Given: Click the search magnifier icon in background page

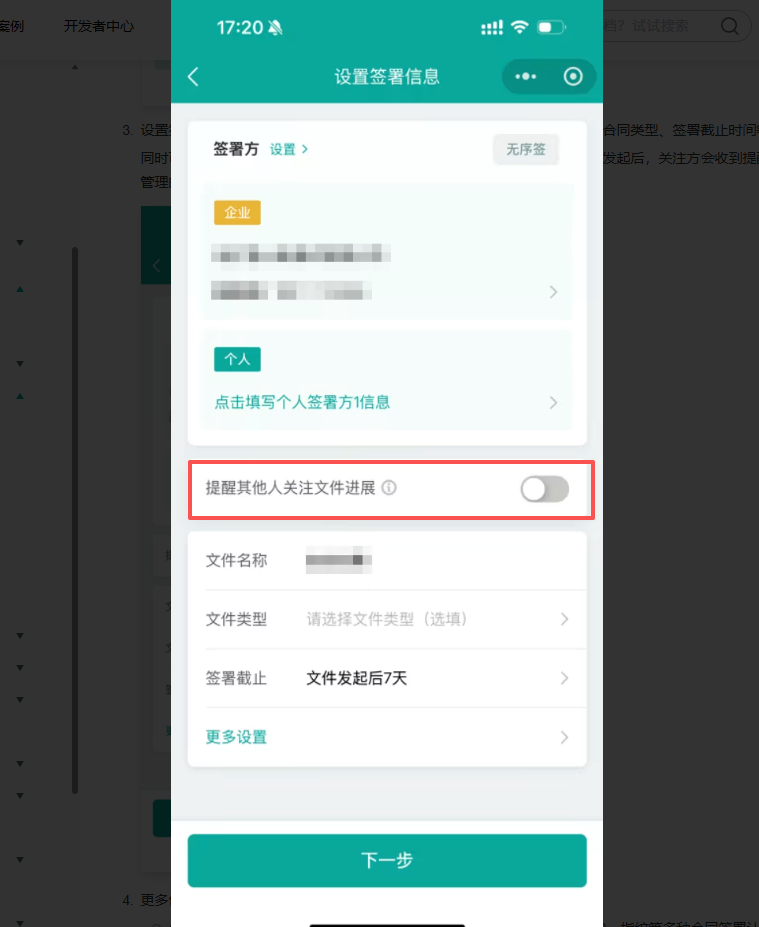Looking at the screenshot, I should click(x=730, y=26).
